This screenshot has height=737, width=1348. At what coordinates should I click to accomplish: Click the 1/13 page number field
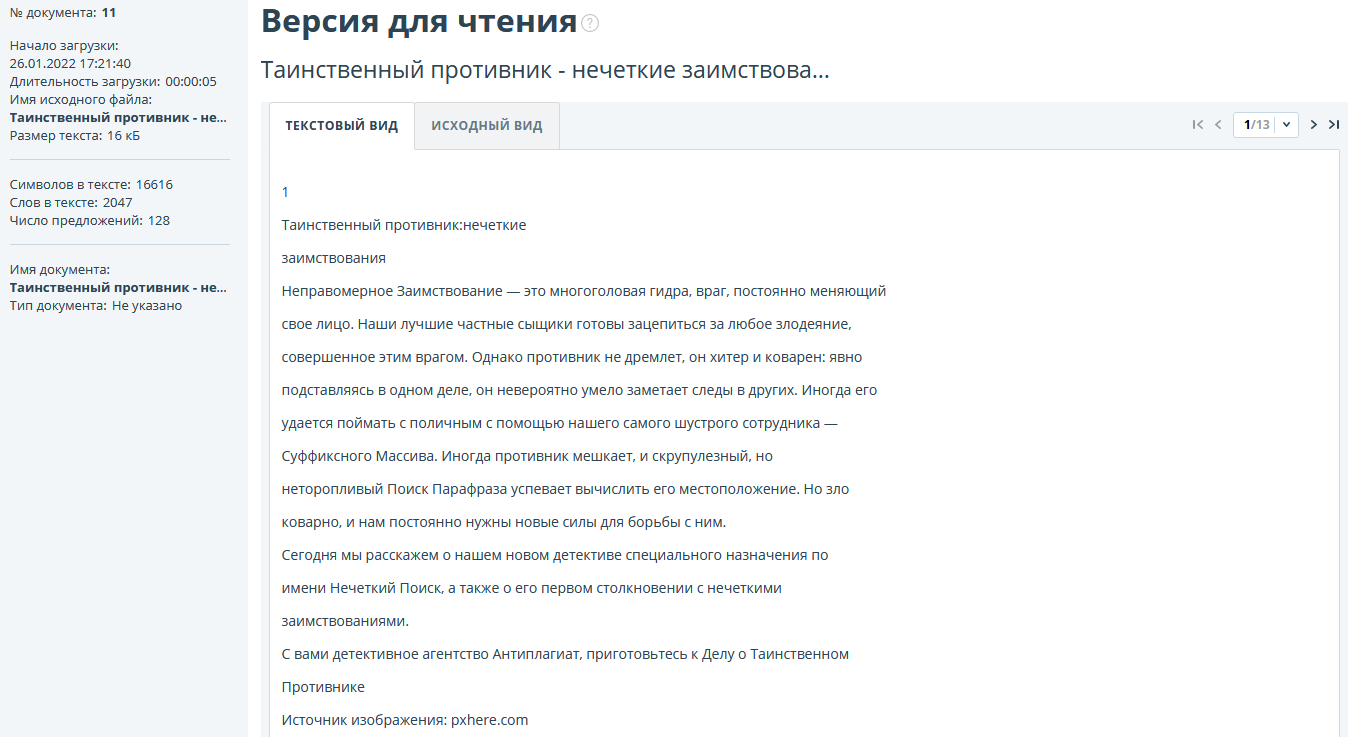tap(1256, 125)
